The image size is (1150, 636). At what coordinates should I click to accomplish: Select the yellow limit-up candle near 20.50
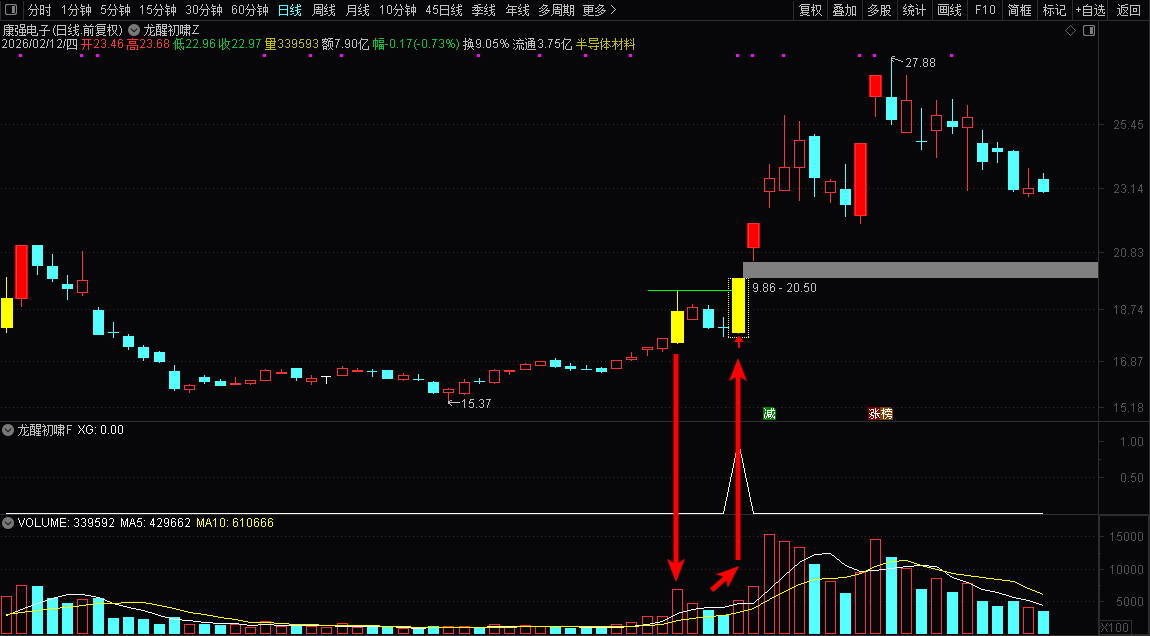[738, 306]
